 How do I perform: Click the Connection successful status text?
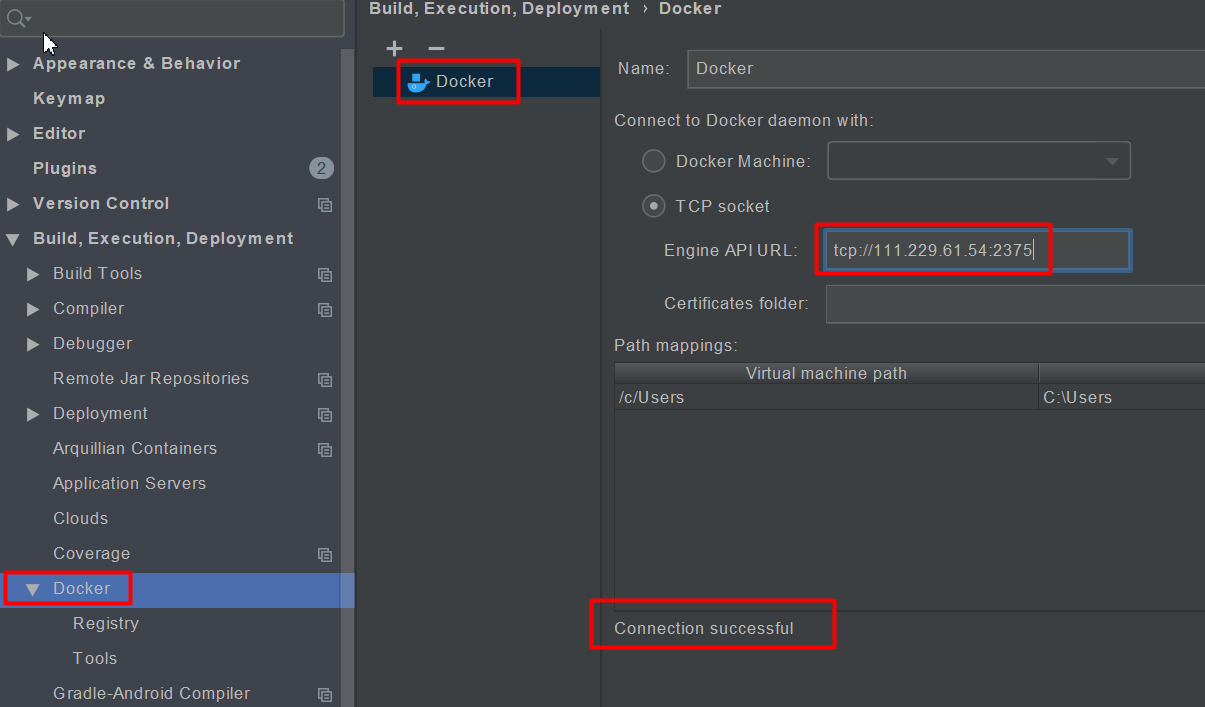pos(704,628)
